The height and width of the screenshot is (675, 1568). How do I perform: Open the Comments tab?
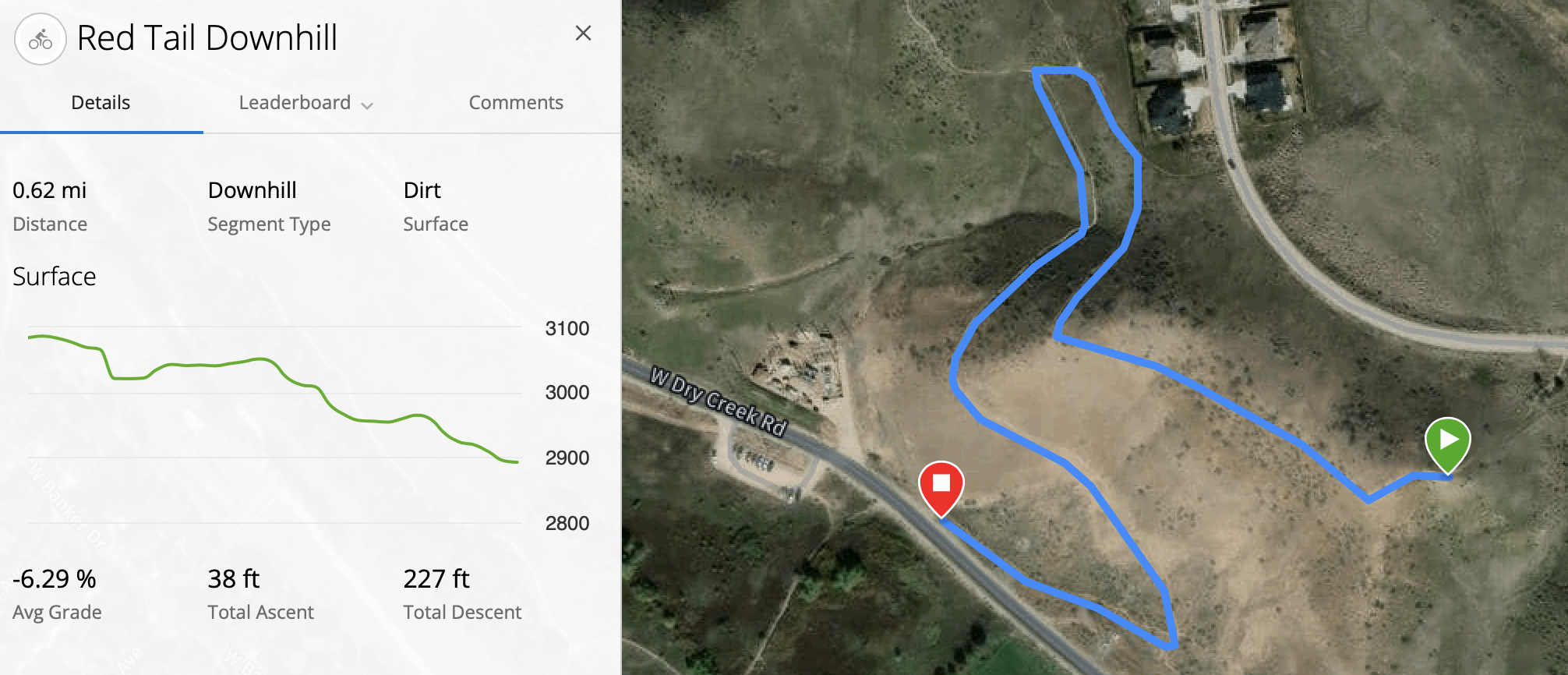pyautogui.click(x=516, y=103)
